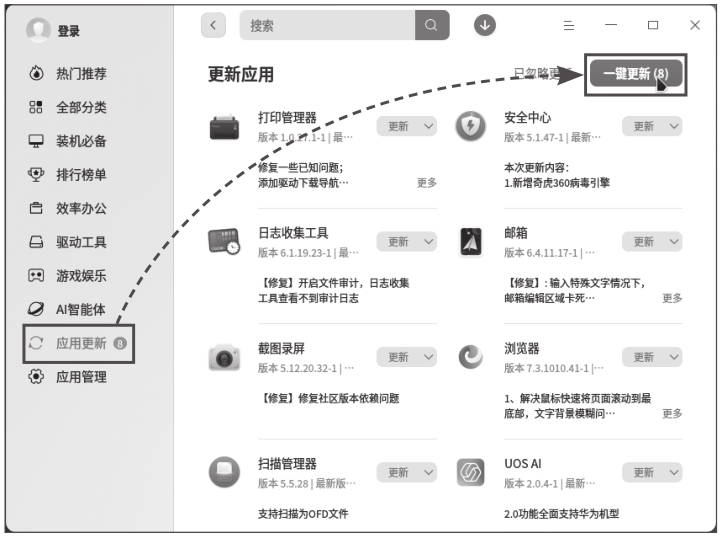The height and width of the screenshot is (539, 723).
Task: Click the 更新应用 page heading
Action: (x=241, y=74)
